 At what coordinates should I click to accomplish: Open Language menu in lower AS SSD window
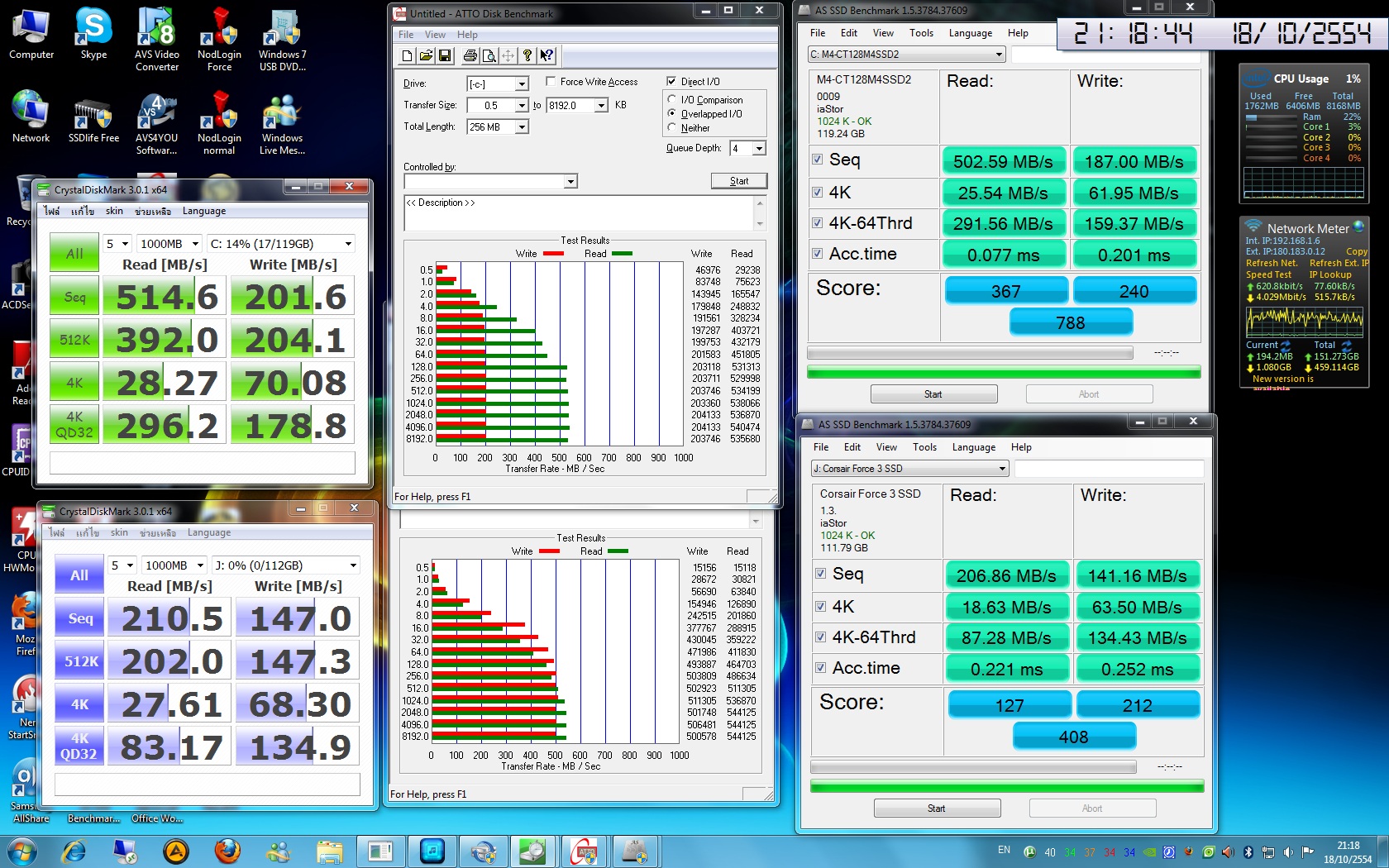coord(974,447)
